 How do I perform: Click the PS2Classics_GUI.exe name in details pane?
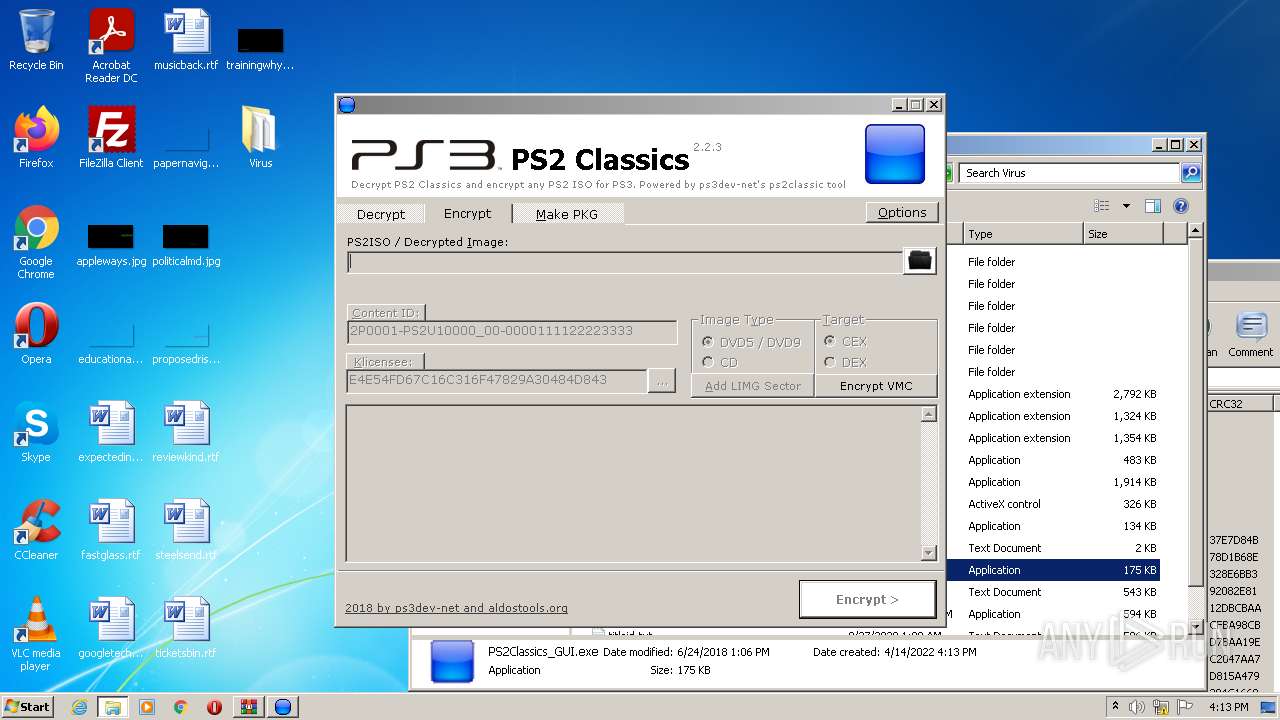[543, 652]
